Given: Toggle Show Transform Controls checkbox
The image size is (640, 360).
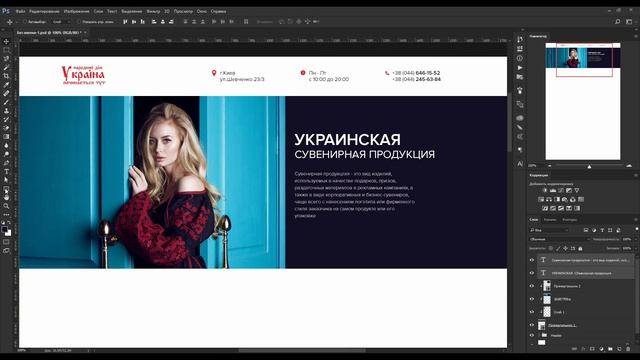Looking at the screenshot, I should coord(79,22).
